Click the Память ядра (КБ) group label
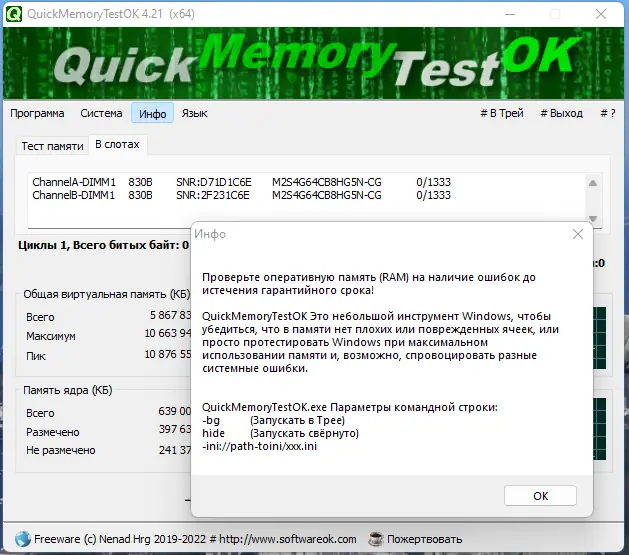 point(68,390)
